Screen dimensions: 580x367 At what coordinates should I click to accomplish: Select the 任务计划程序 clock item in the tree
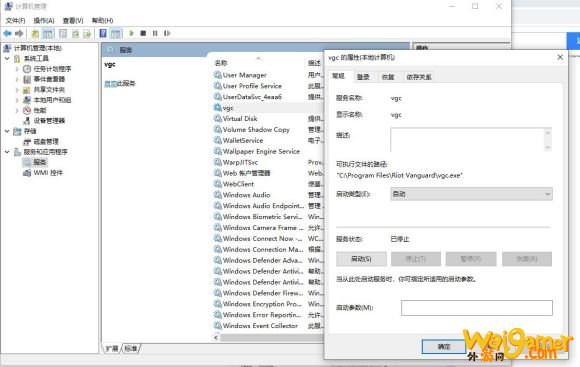point(48,69)
